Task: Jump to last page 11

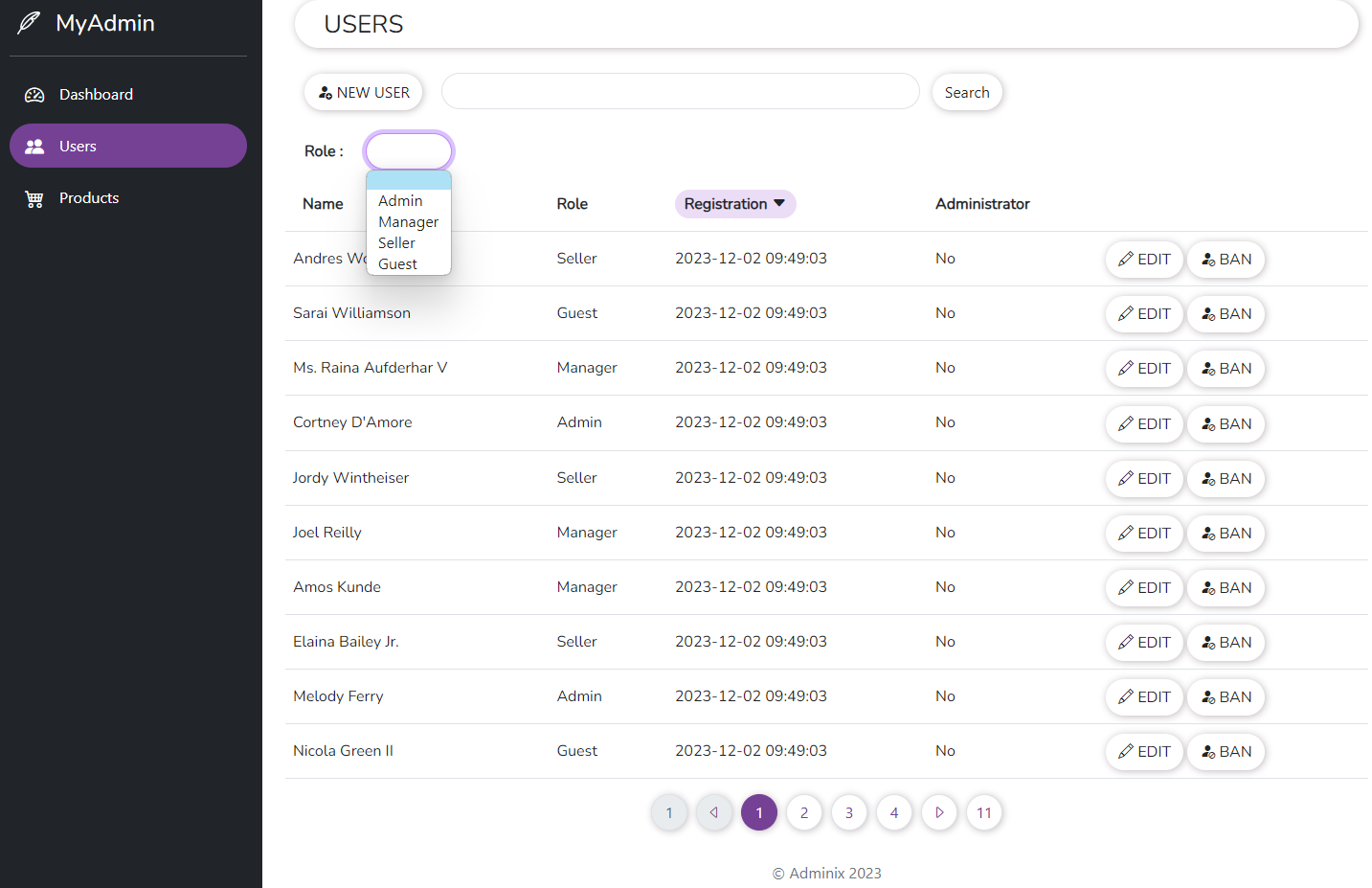Action: (x=984, y=813)
